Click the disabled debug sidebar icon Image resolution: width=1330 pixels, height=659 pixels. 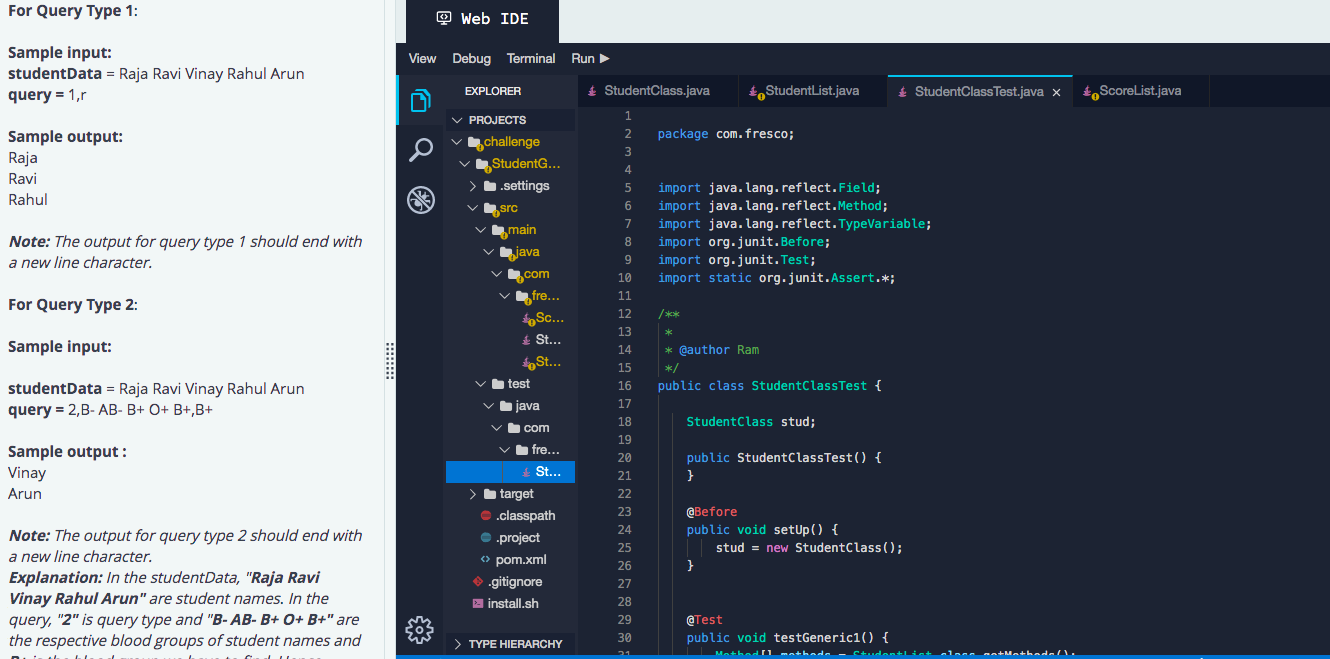tap(420, 200)
